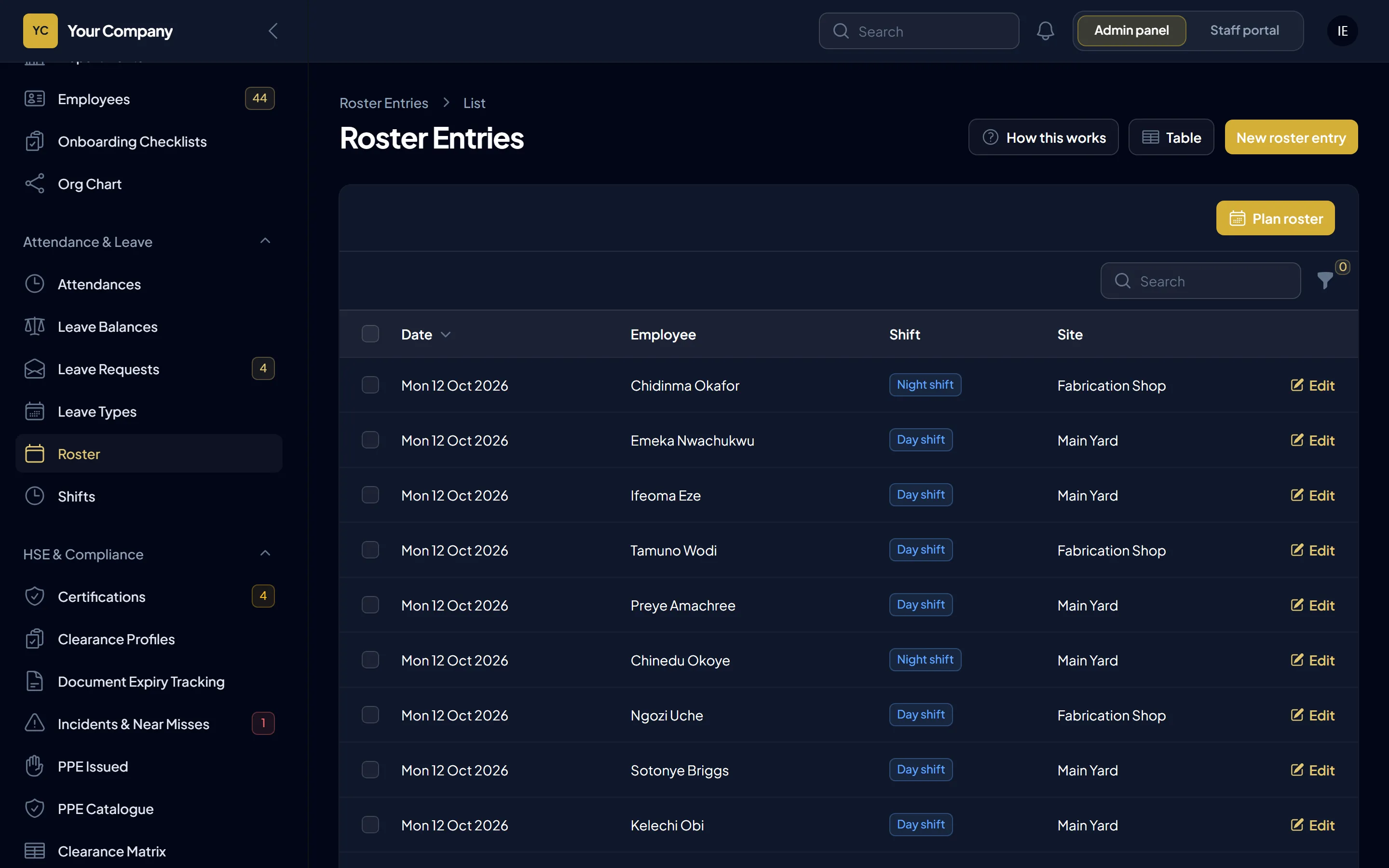
Task: Check the Chidinma Okafor row checkbox
Action: tap(370, 385)
